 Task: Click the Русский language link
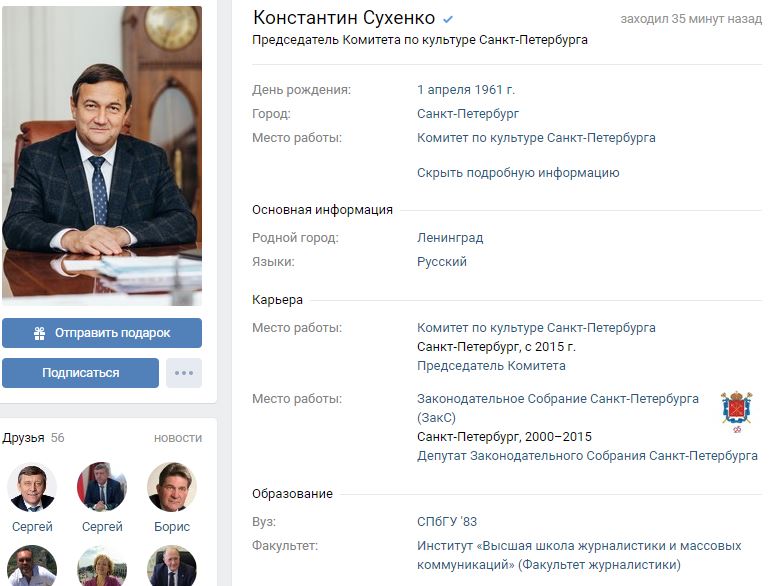tap(442, 262)
